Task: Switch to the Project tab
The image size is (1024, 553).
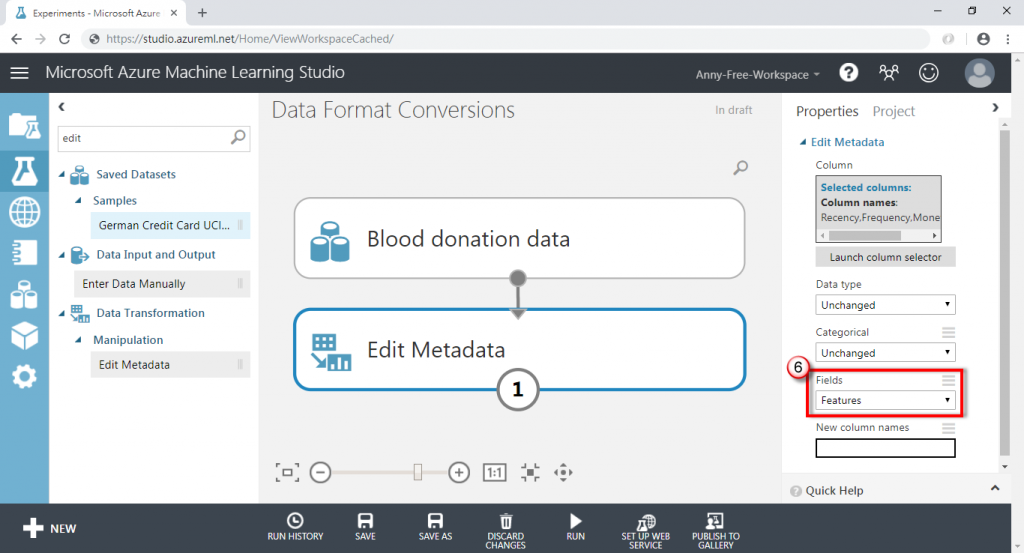Action: (893, 111)
